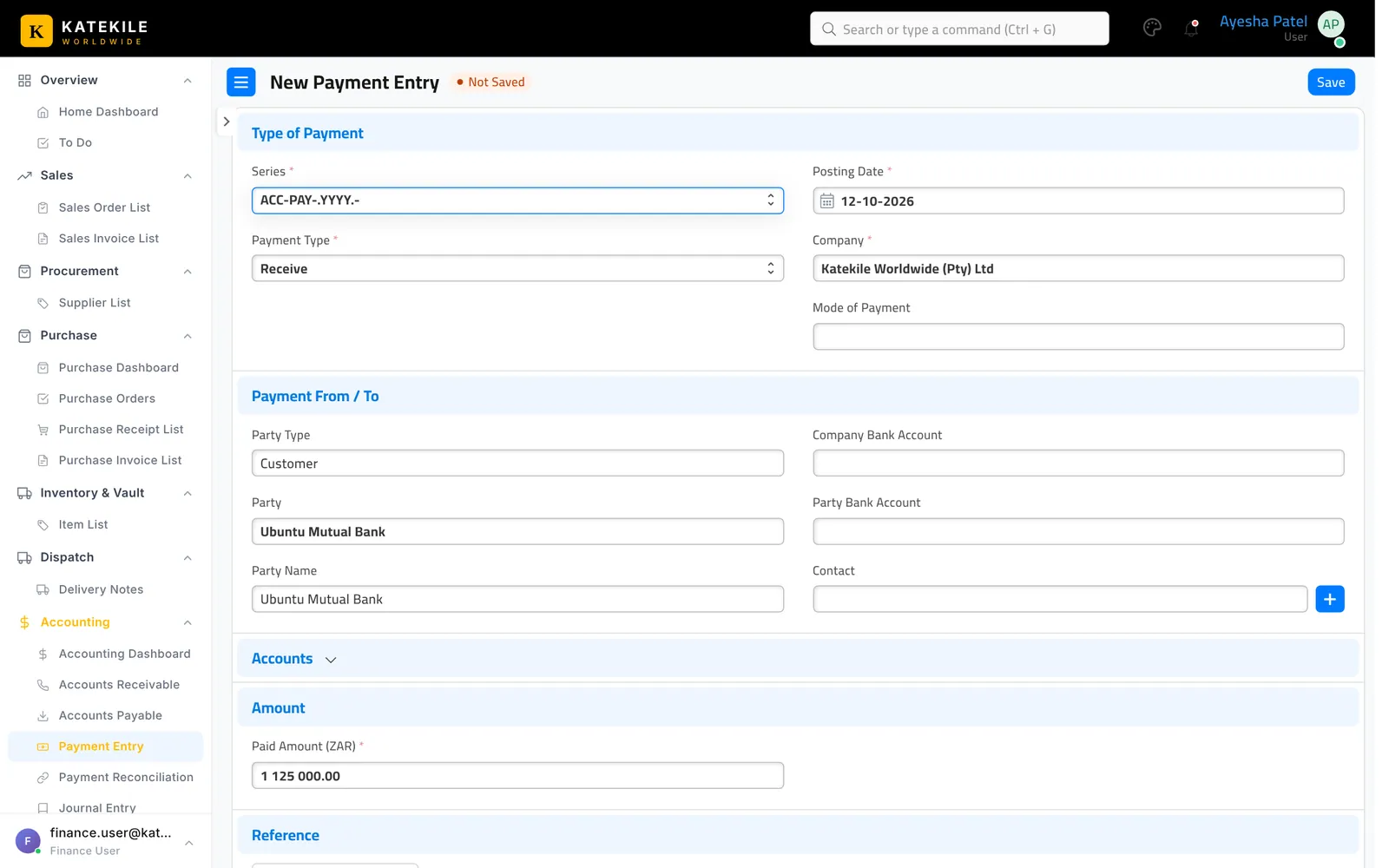
Task: Open Purchase Invoice List
Action: click(x=120, y=461)
